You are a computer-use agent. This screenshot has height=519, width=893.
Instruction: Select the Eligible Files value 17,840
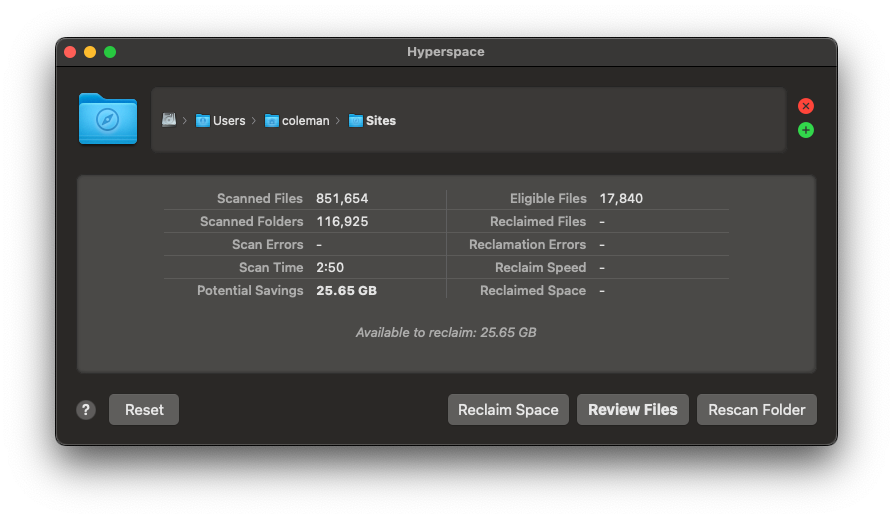tap(621, 198)
